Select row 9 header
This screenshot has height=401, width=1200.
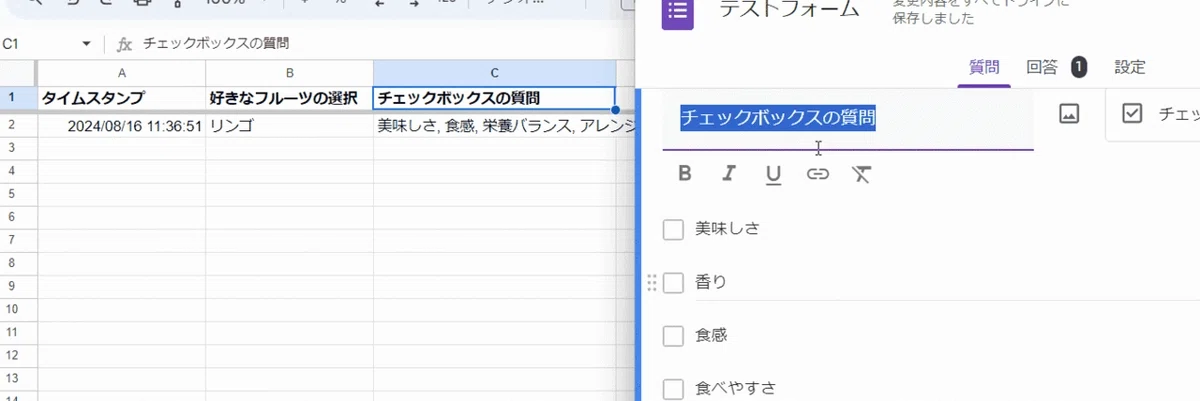17,285
